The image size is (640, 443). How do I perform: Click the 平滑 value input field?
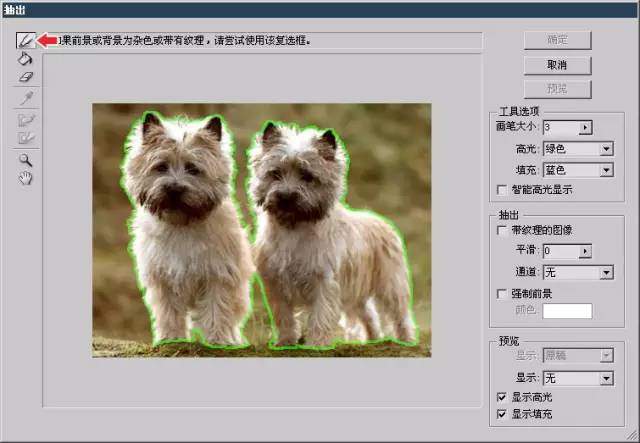561,251
